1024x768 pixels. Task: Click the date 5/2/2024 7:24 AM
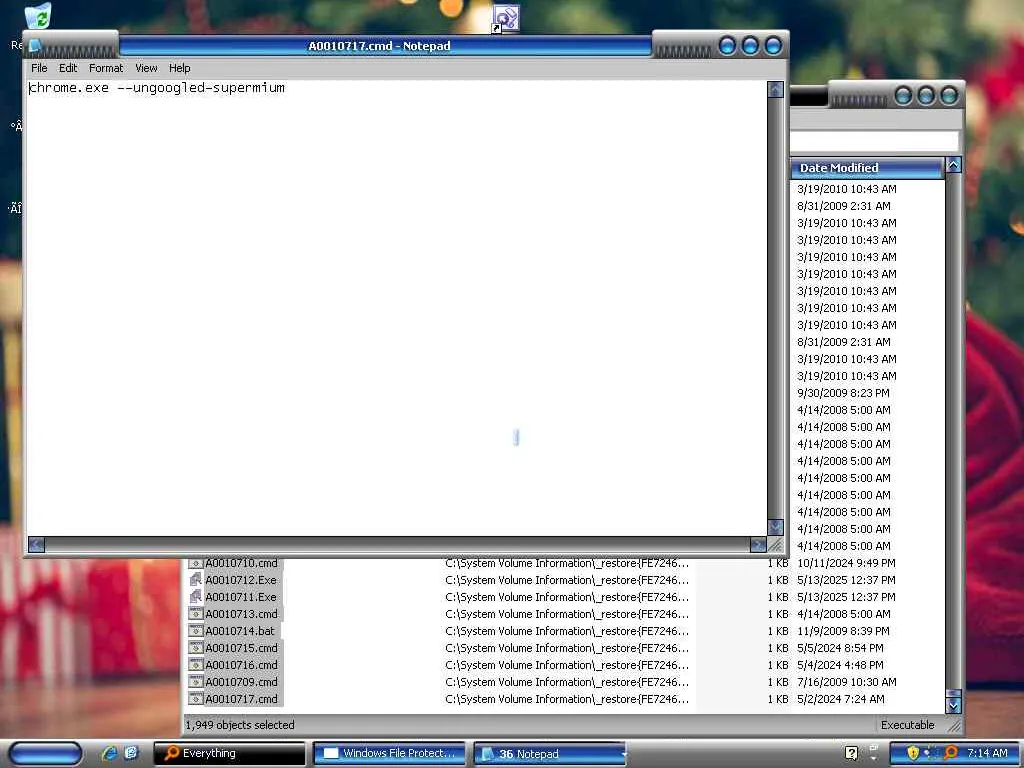click(840, 699)
